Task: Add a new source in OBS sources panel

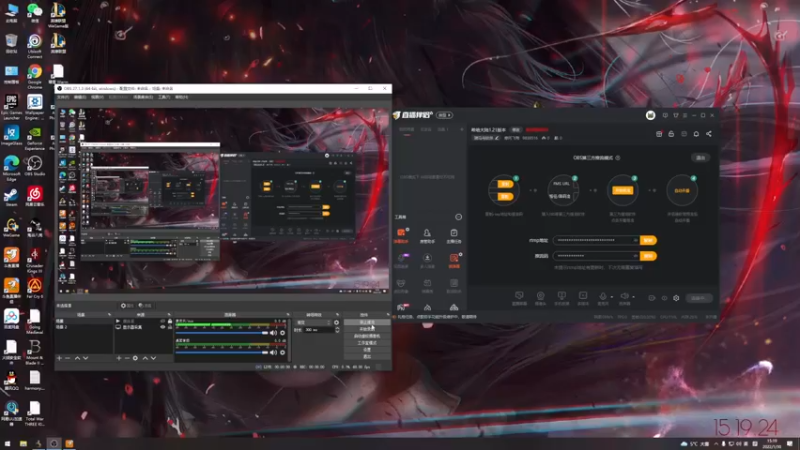Action: point(119,358)
